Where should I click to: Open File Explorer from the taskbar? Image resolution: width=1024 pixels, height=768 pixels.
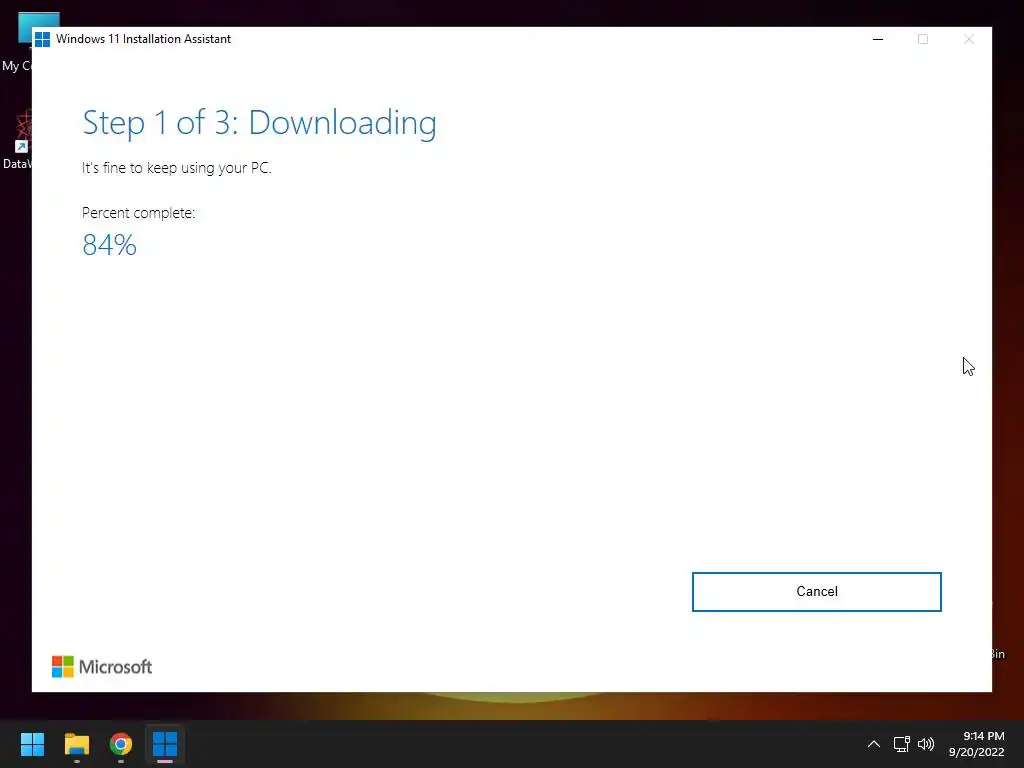click(76, 744)
